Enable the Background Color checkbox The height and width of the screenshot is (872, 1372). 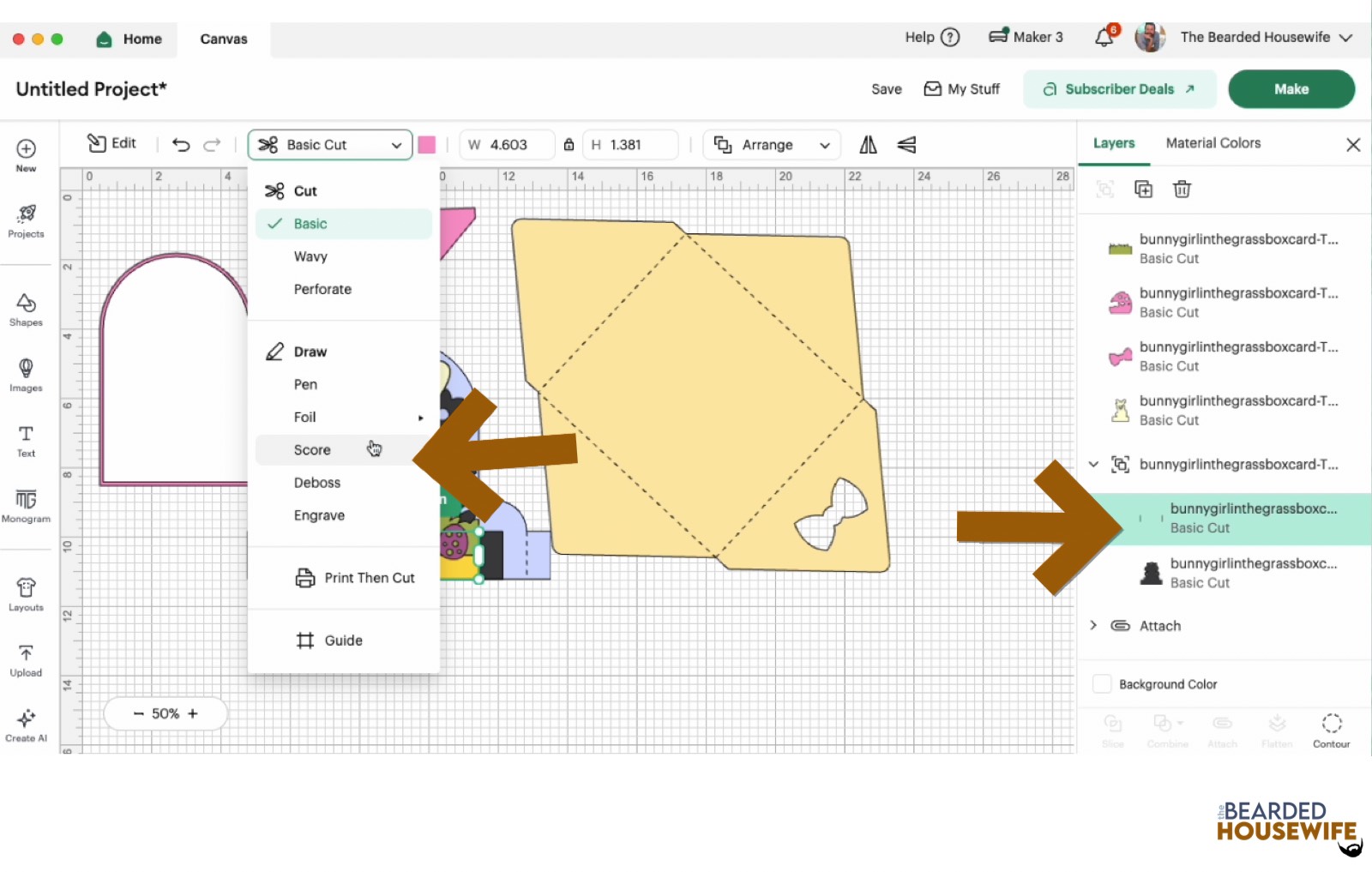click(1102, 684)
